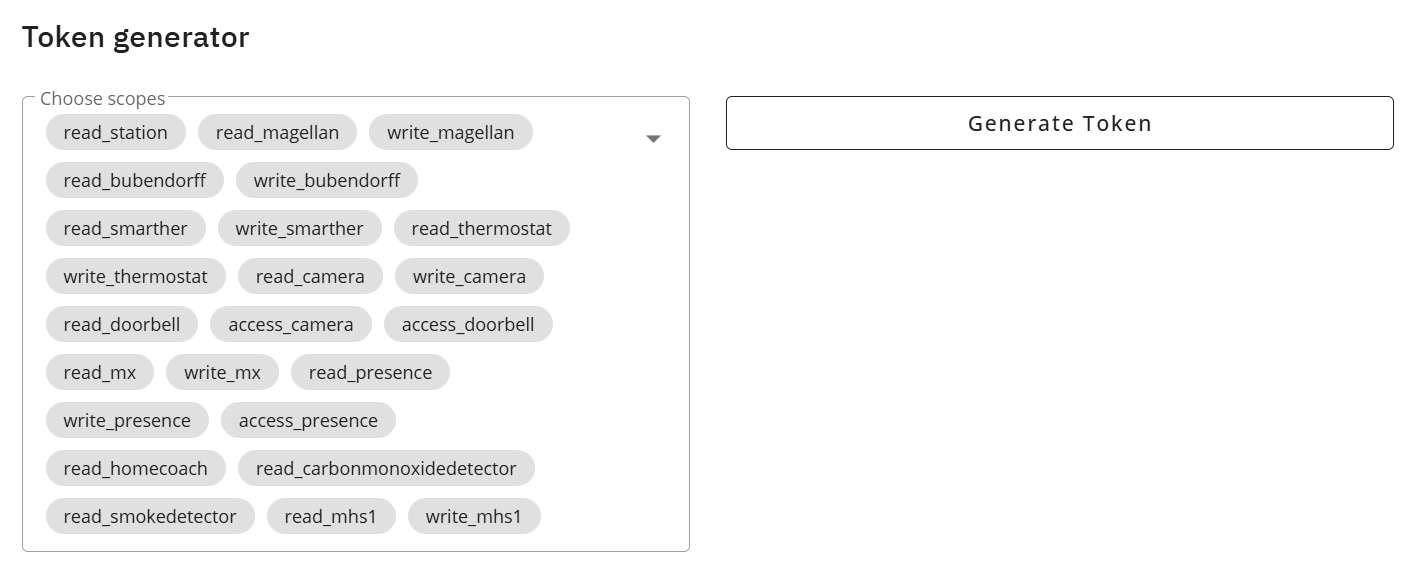Select the read_homecoach chip
1419x585 pixels.
(135, 469)
